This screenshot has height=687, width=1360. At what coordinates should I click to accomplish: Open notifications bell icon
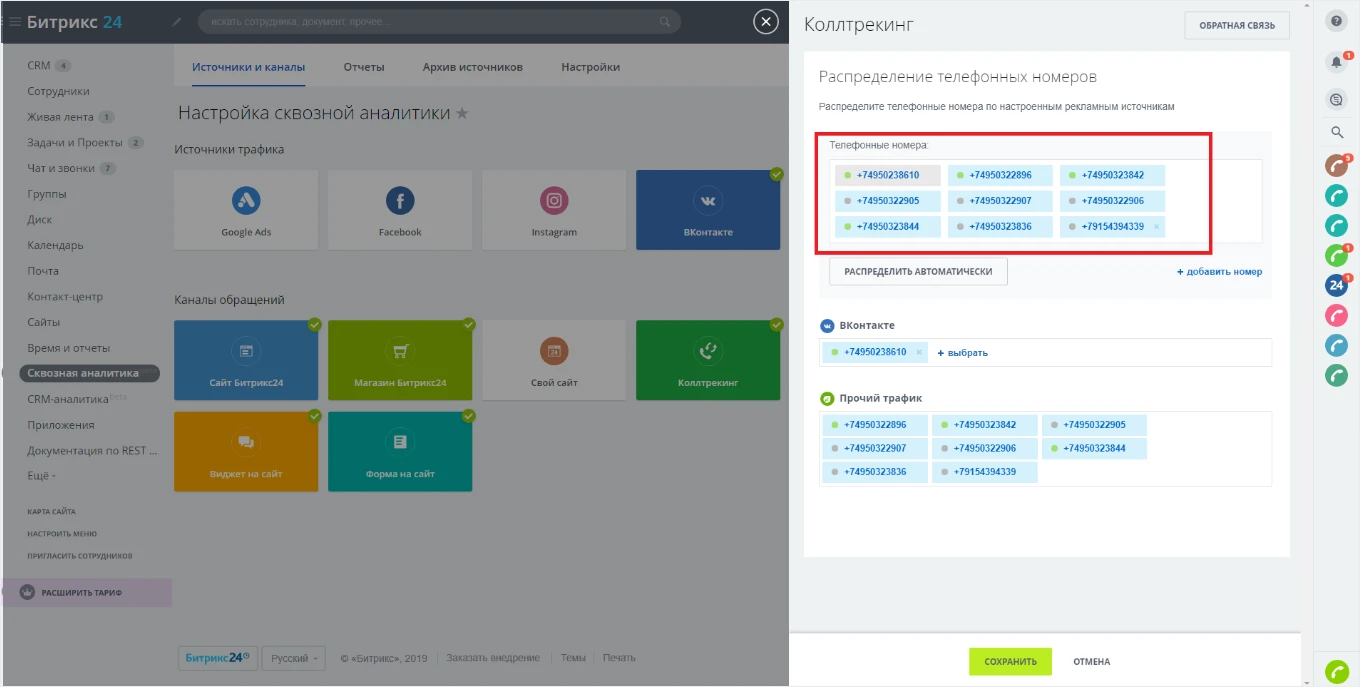tap(1336, 62)
